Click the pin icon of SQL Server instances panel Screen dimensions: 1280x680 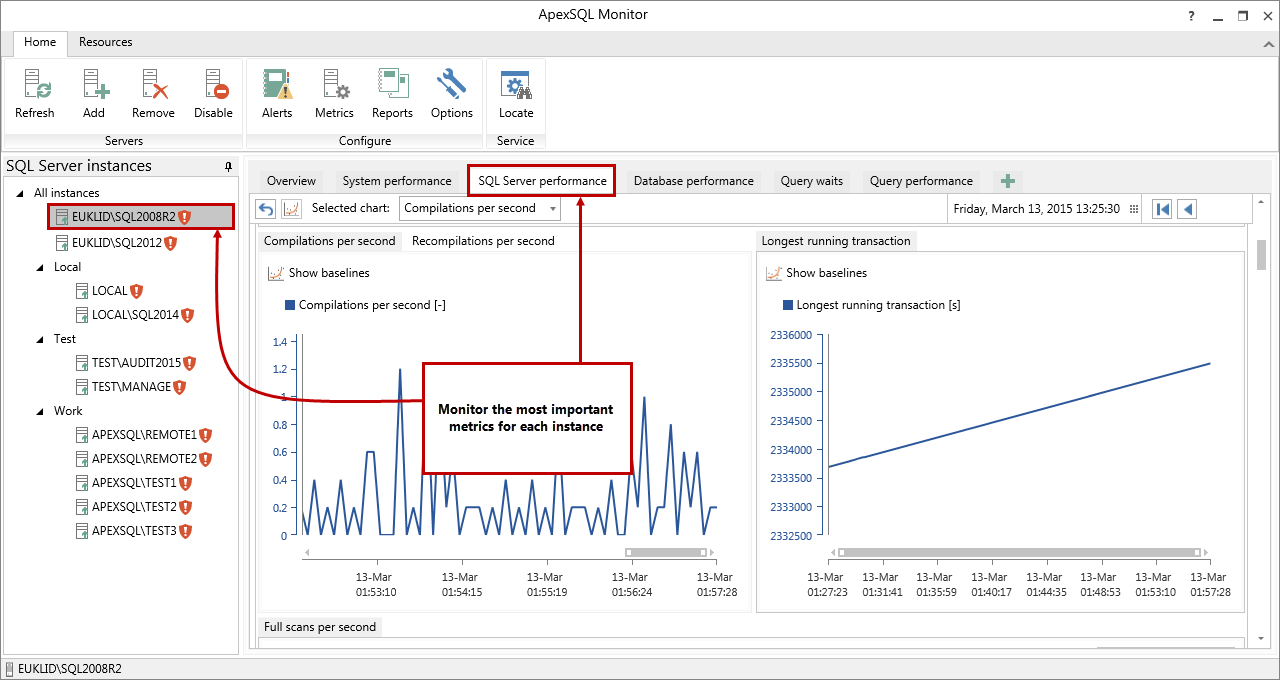tap(228, 166)
